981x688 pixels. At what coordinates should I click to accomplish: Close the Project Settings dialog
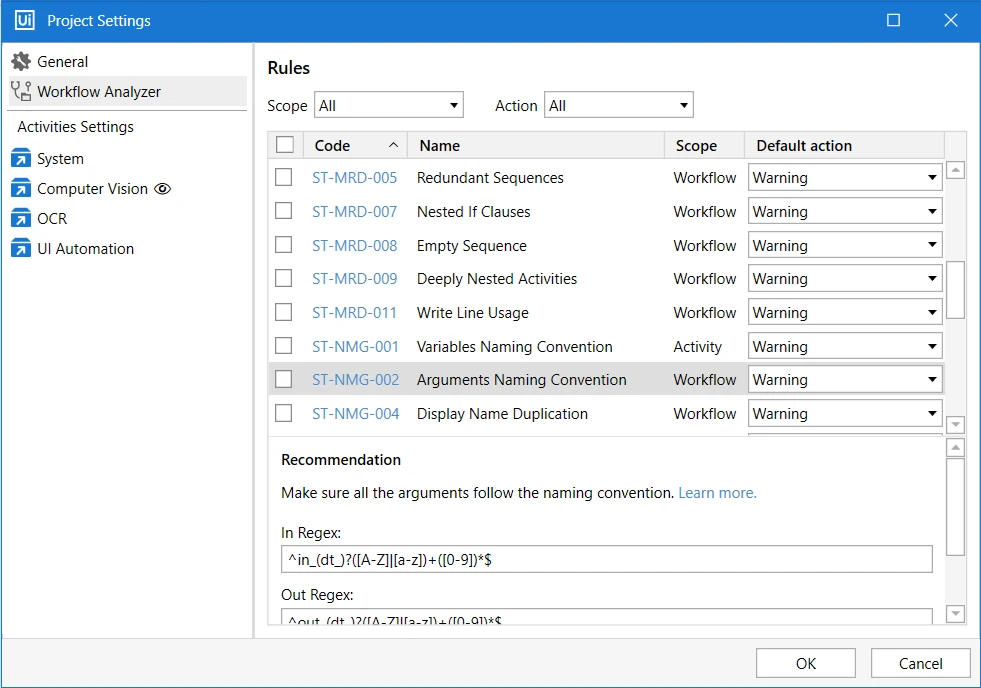coord(951,20)
